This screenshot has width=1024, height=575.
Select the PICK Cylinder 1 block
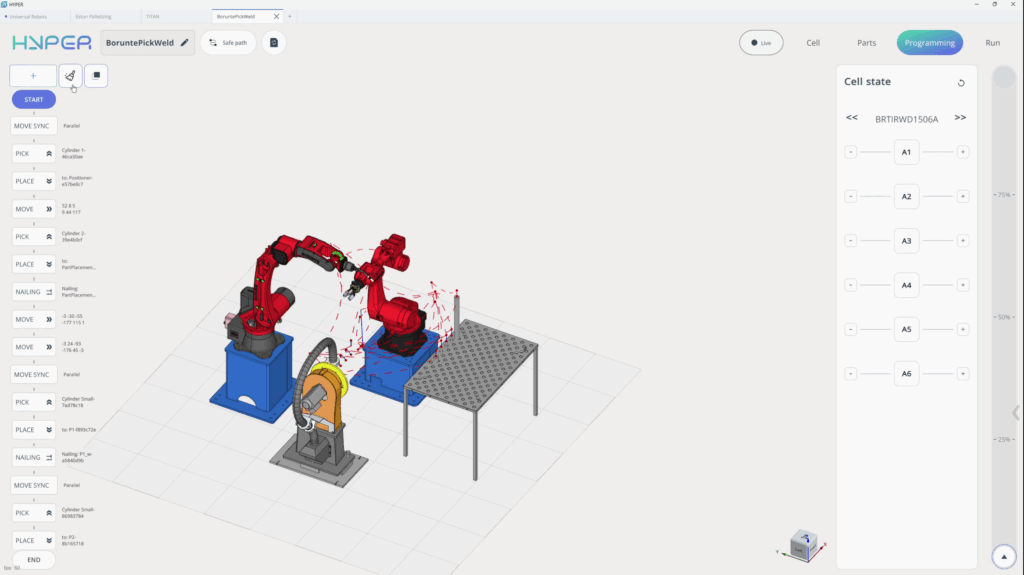[x=34, y=154]
